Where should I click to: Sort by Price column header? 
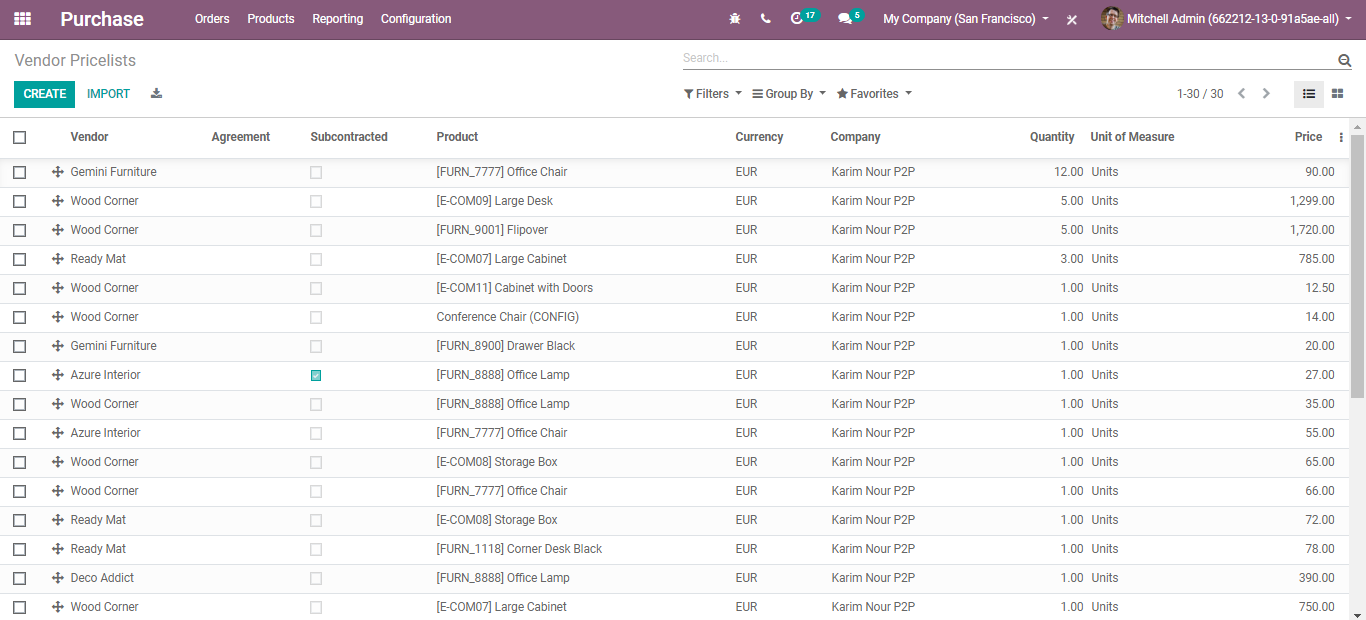point(1308,137)
